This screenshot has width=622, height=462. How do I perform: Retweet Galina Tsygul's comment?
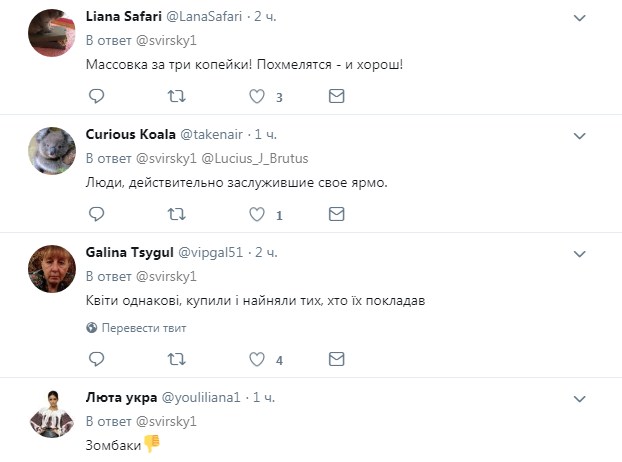point(177,359)
